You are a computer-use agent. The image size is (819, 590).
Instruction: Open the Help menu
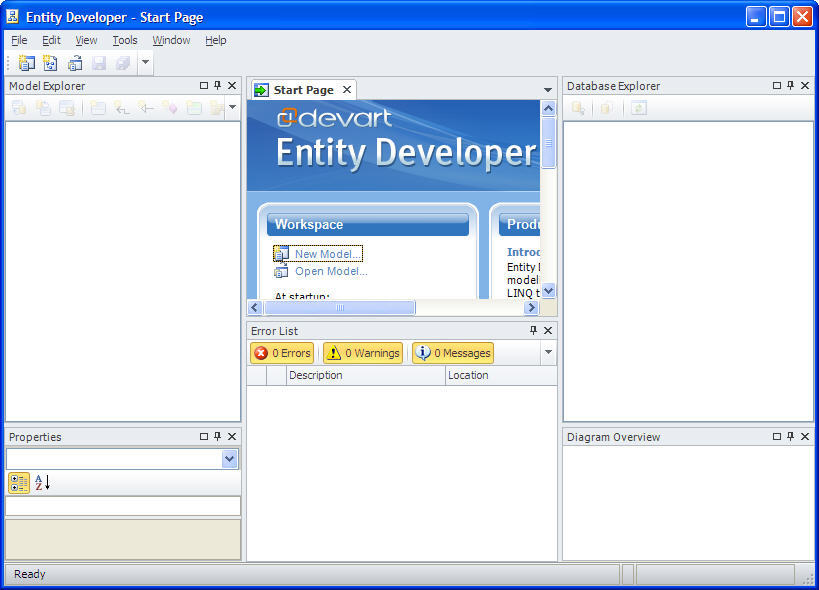(x=216, y=40)
